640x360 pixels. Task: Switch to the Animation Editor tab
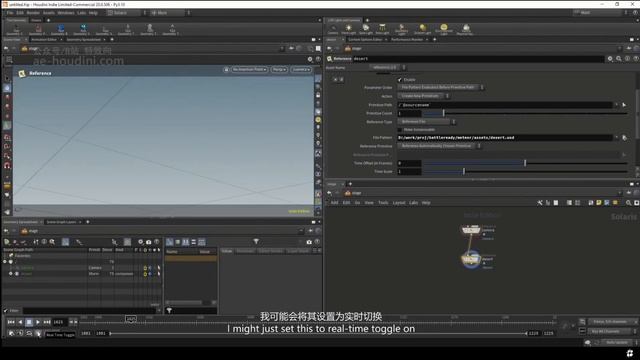(x=44, y=40)
